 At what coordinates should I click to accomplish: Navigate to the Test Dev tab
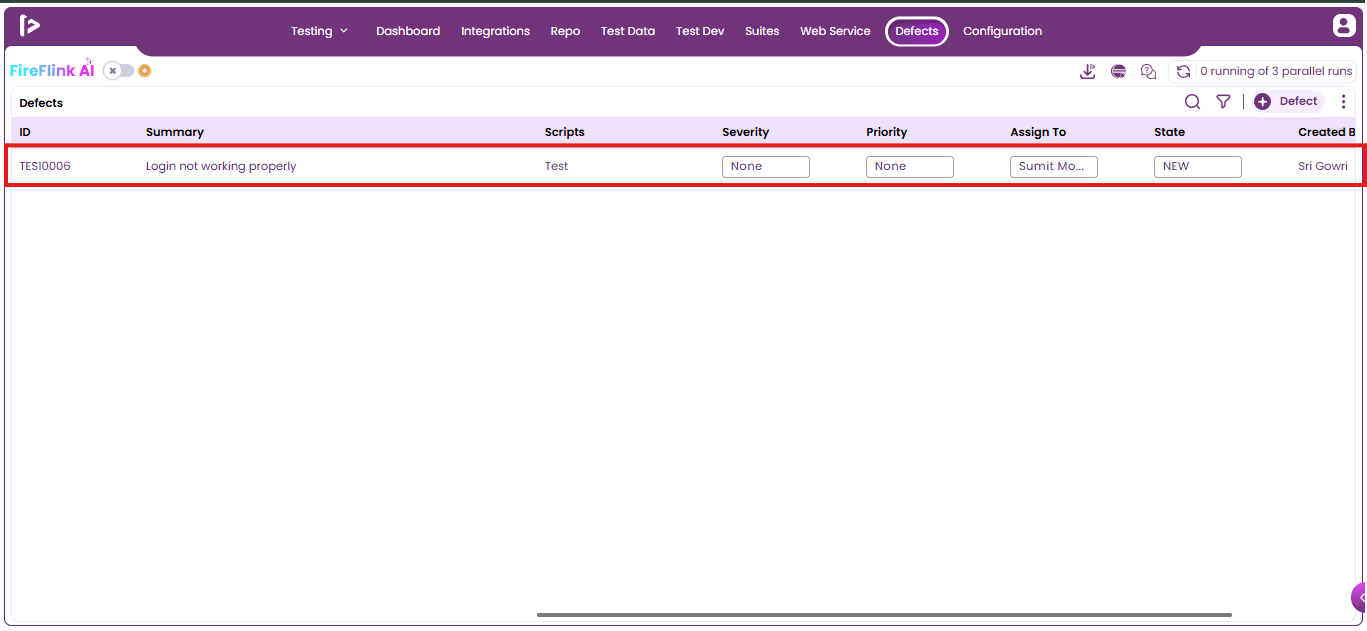(x=700, y=31)
